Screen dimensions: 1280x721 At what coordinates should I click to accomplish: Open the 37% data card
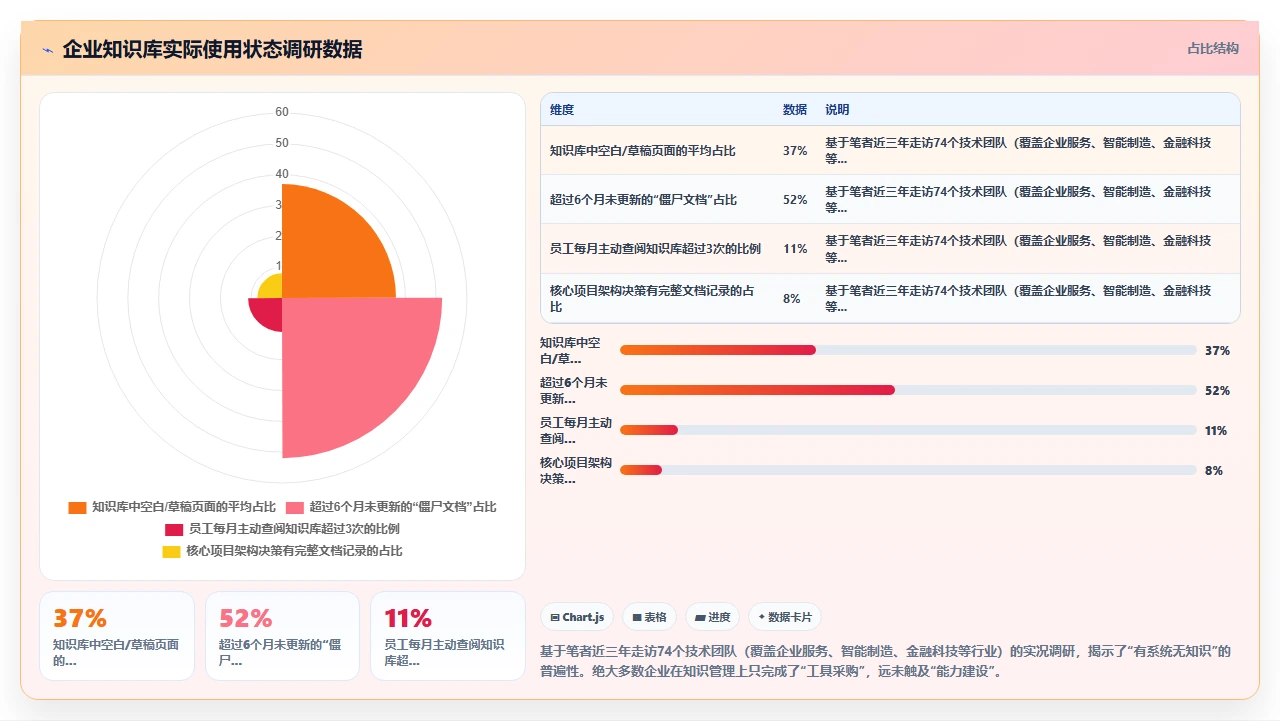pos(117,636)
